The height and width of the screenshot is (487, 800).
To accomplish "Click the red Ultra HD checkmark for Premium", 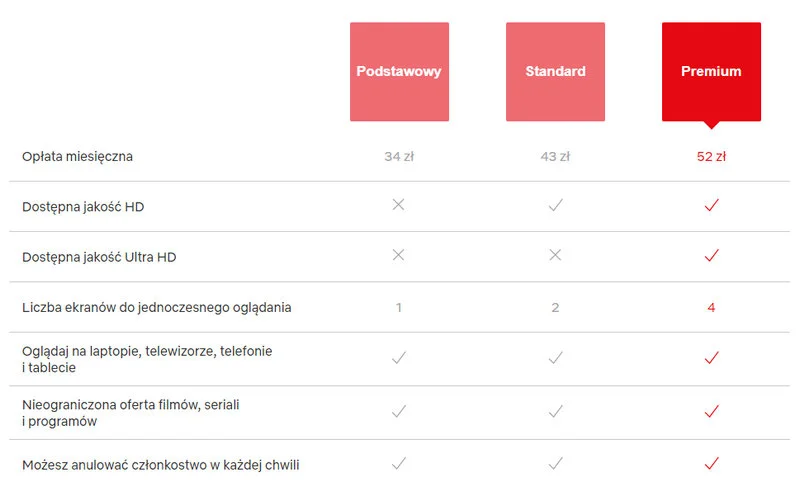I will [712, 256].
